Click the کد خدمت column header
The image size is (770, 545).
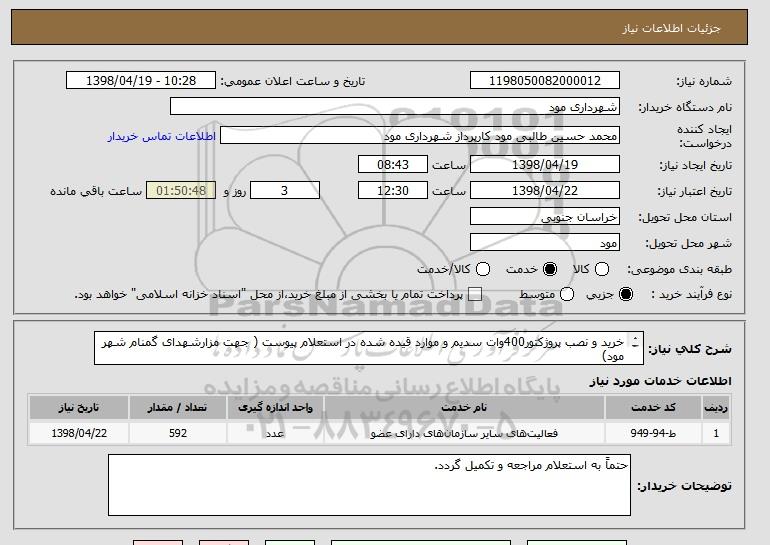pyautogui.click(x=653, y=408)
